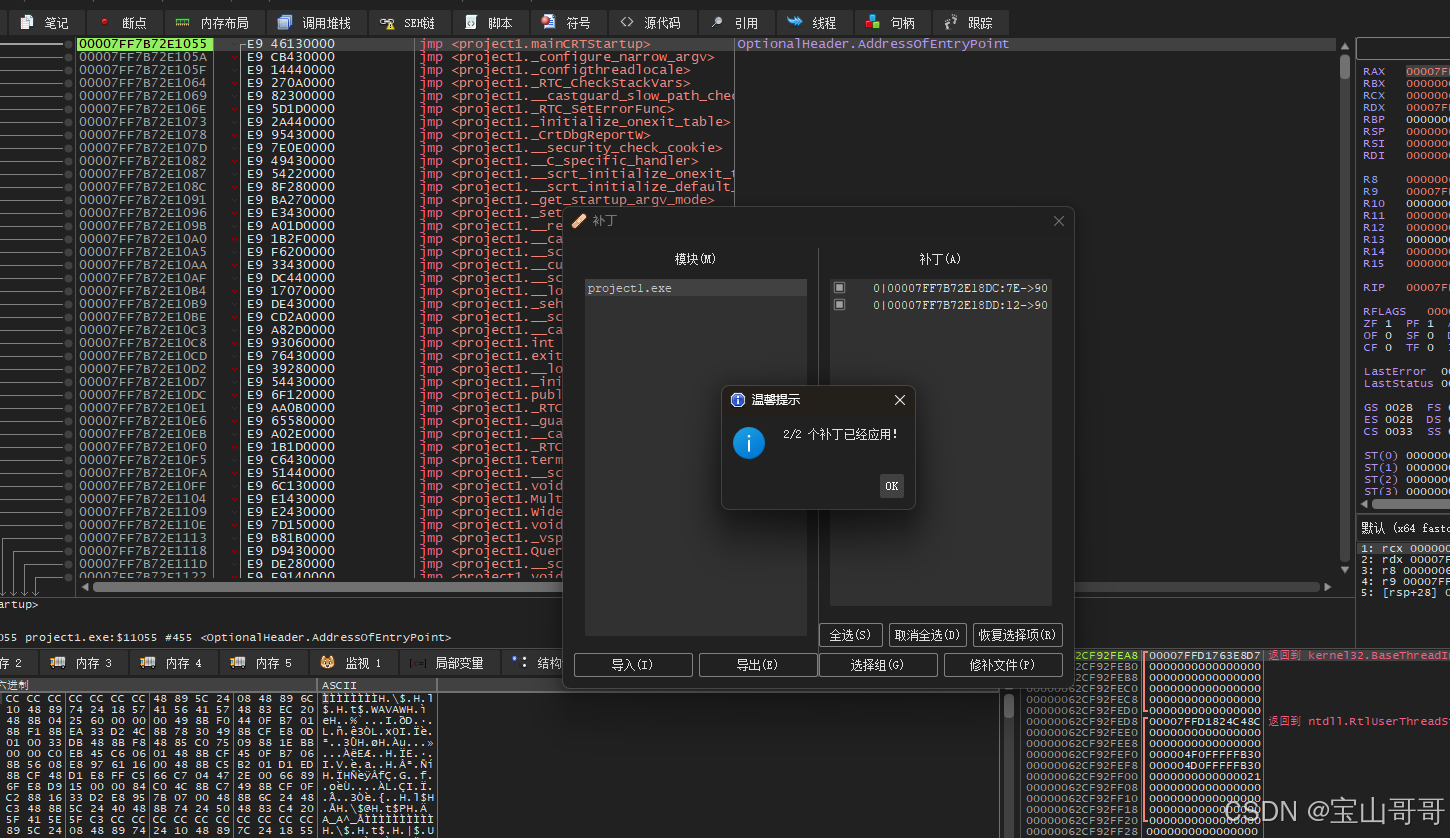The width and height of the screenshot is (1450, 838).
Task: Open the 句柄 handles tab
Action: [x=890, y=22]
